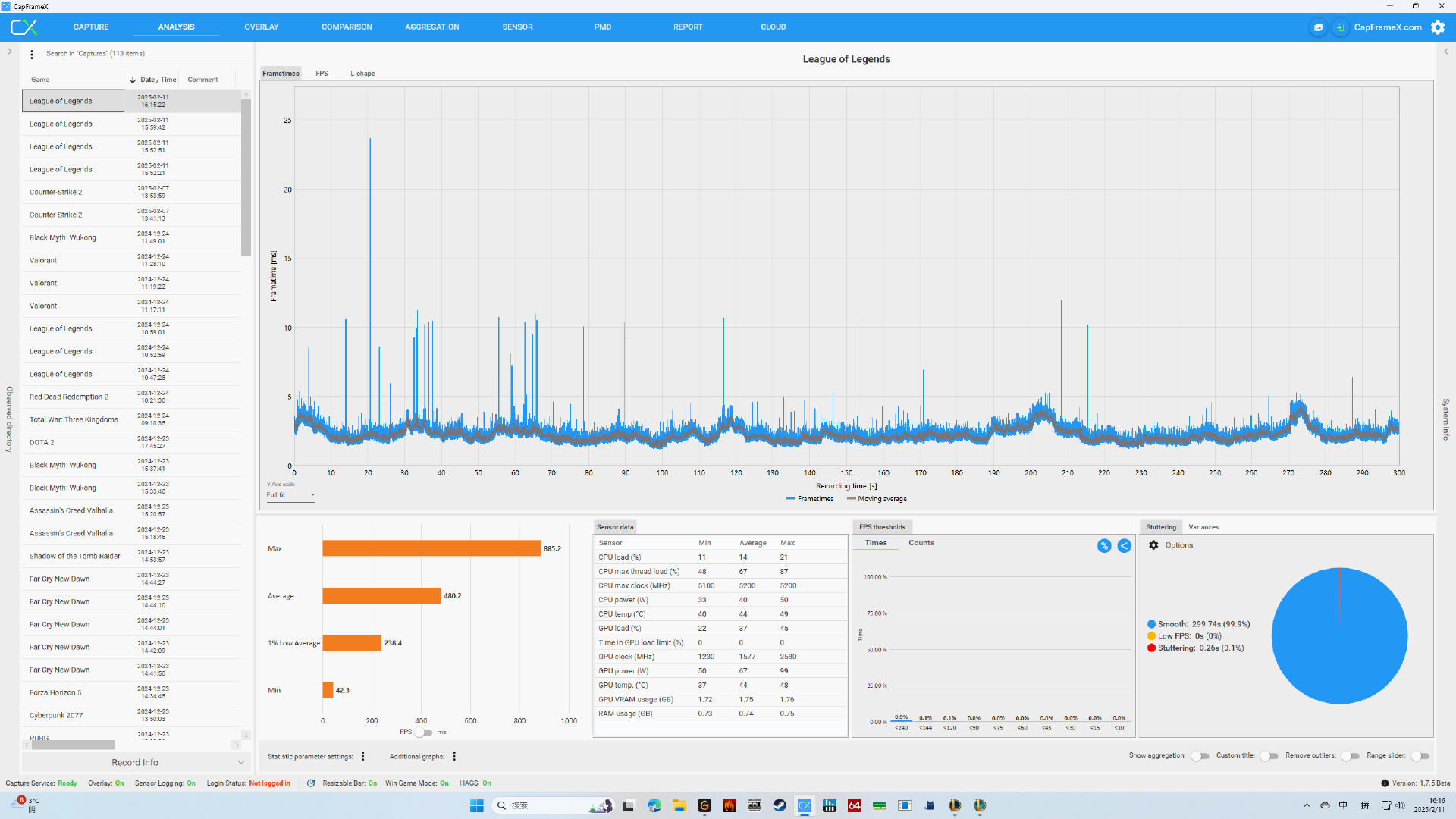Open Additional graphs three-dot menu
The image size is (1456, 819).
454,756
